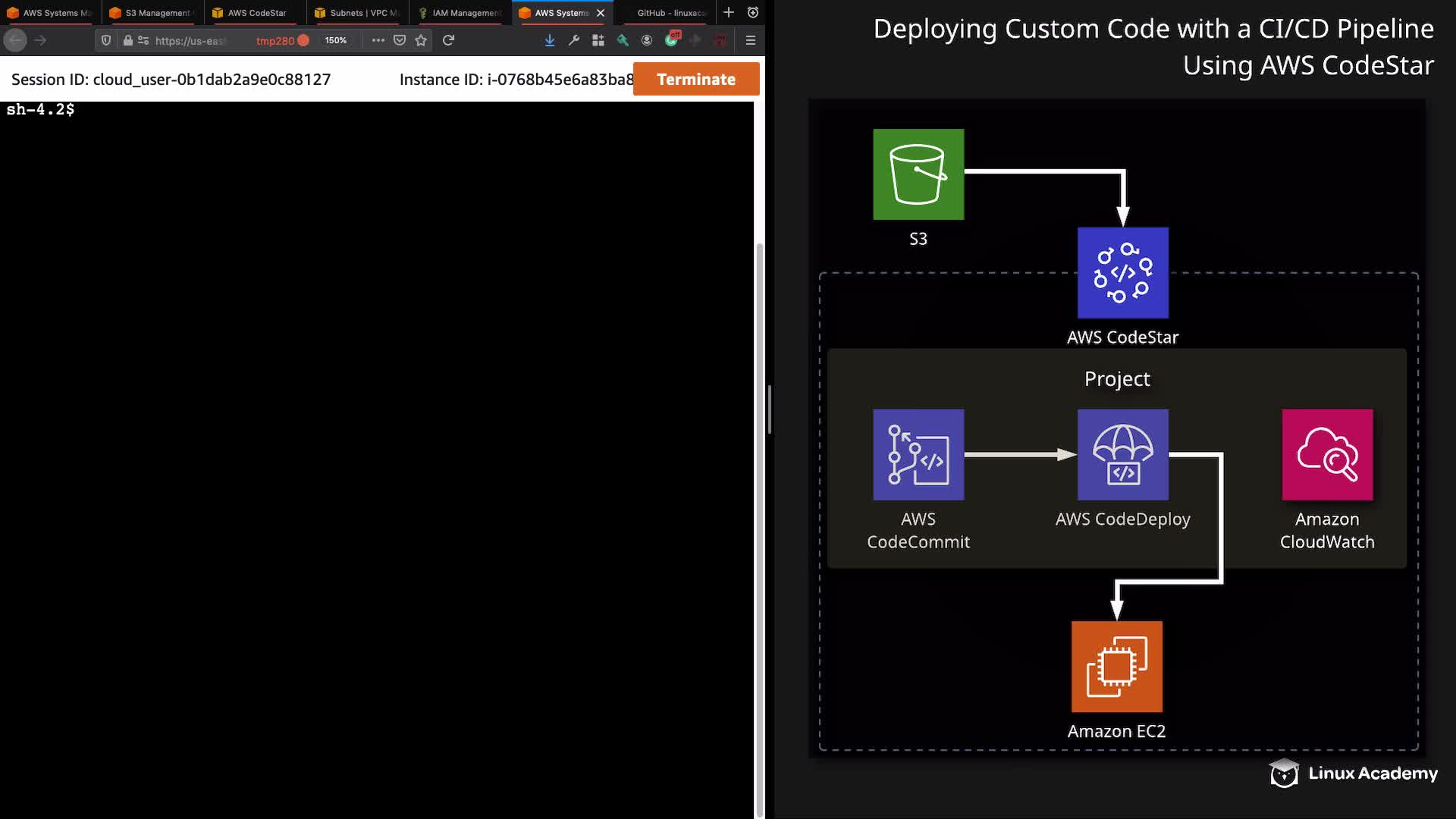The image size is (1456, 819).
Task: Open the downloads arrow panel
Action: click(550, 40)
